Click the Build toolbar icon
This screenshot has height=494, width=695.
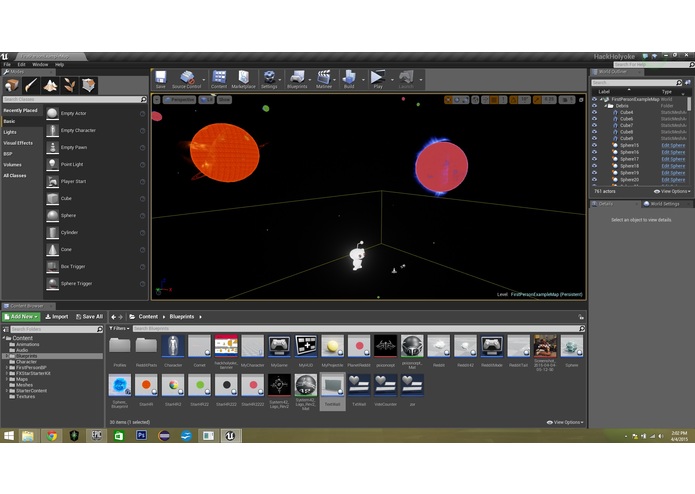pyautogui.click(x=349, y=78)
